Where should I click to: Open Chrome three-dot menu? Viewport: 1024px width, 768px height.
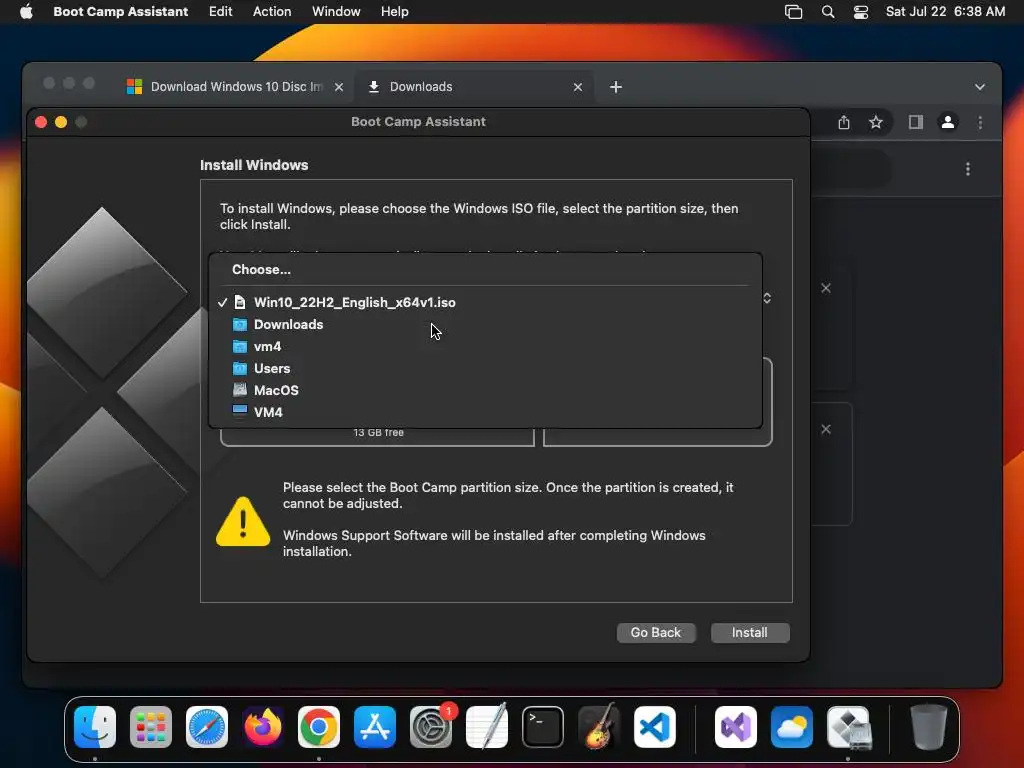pos(980,122)
